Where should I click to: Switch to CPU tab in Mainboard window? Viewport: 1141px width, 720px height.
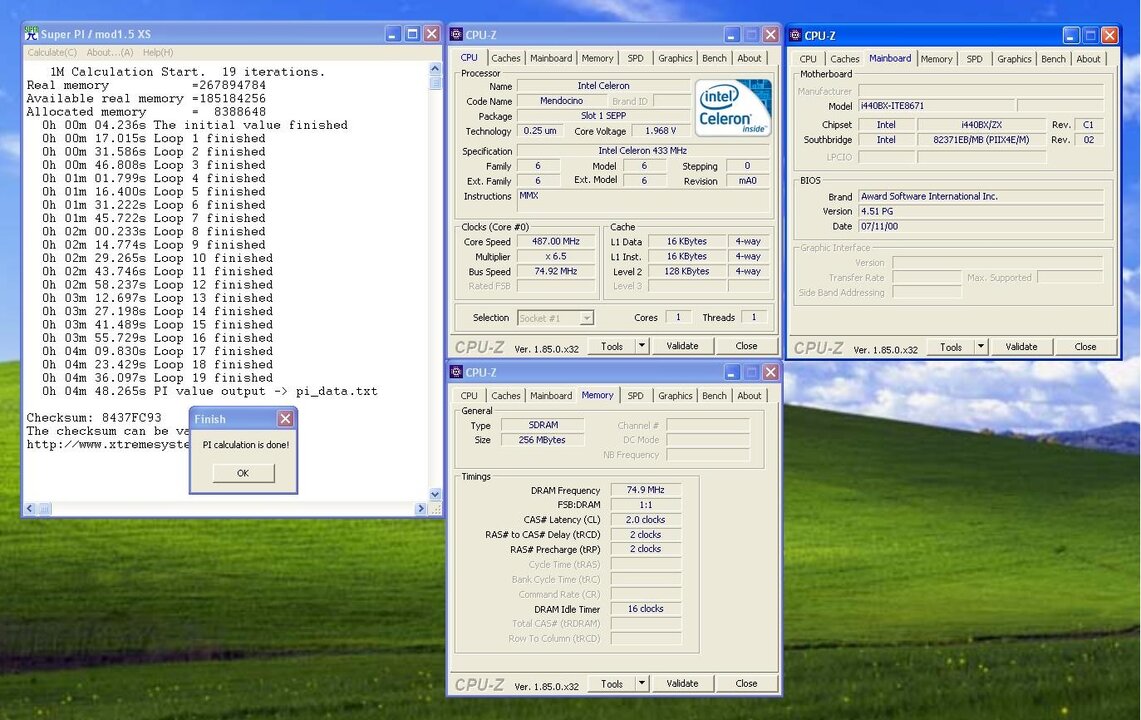click(x=808, y=59)
